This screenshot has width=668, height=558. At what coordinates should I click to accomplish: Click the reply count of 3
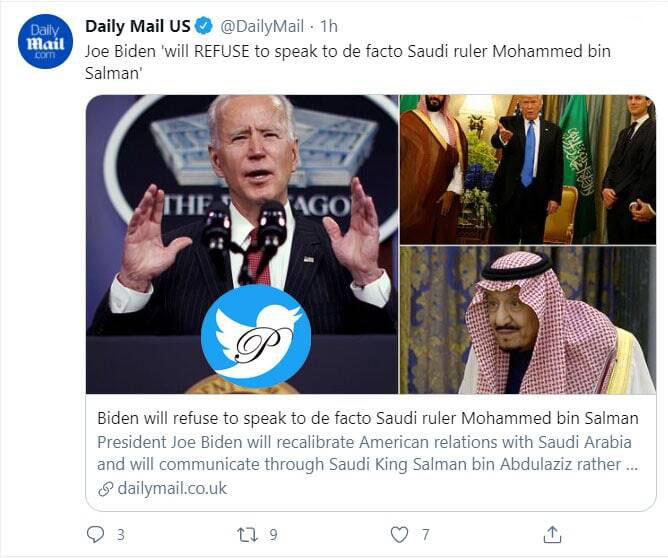[x=120, y=535]
